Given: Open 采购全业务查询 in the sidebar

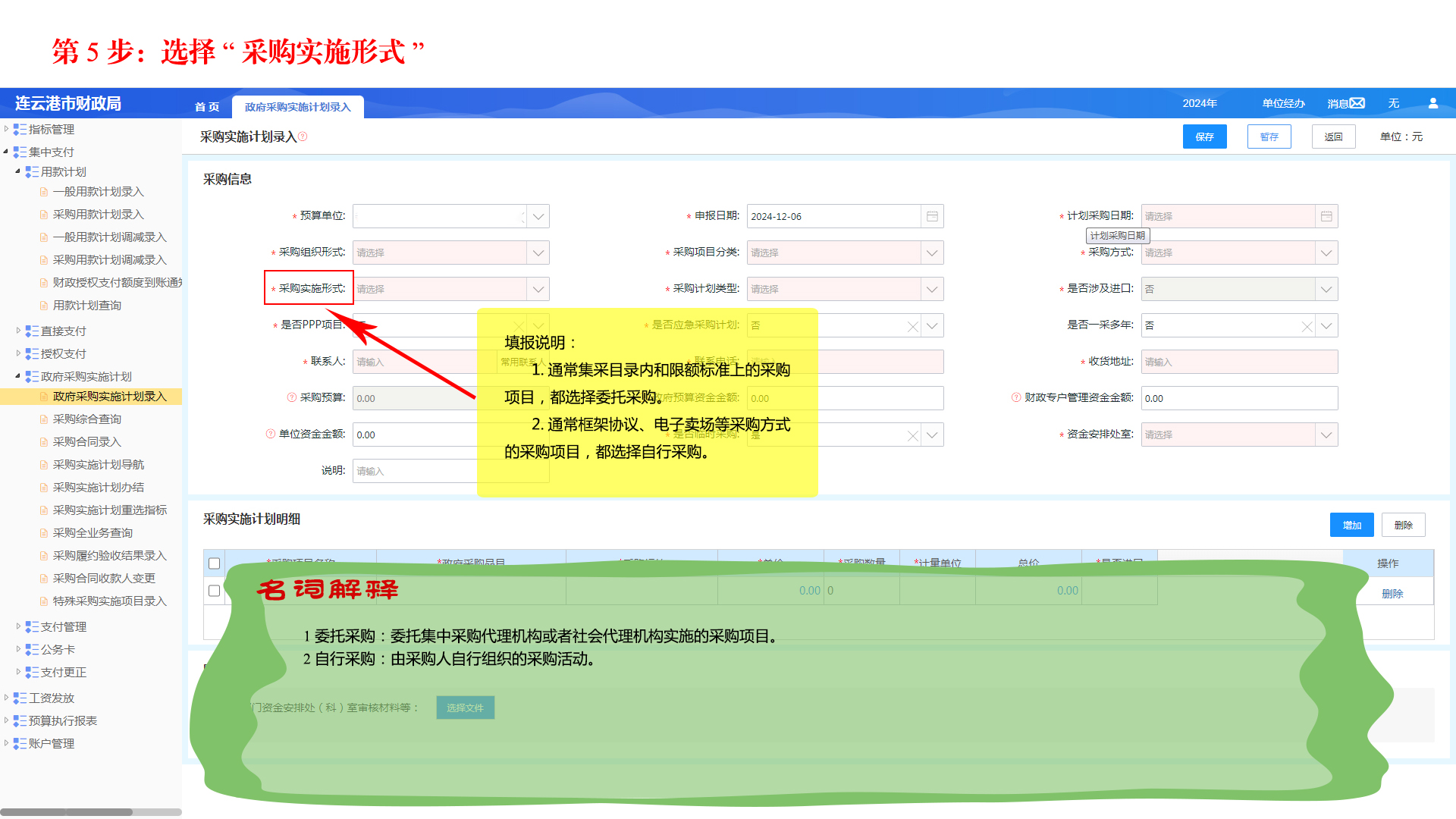Looking at the screenshot, I should 93,533.
